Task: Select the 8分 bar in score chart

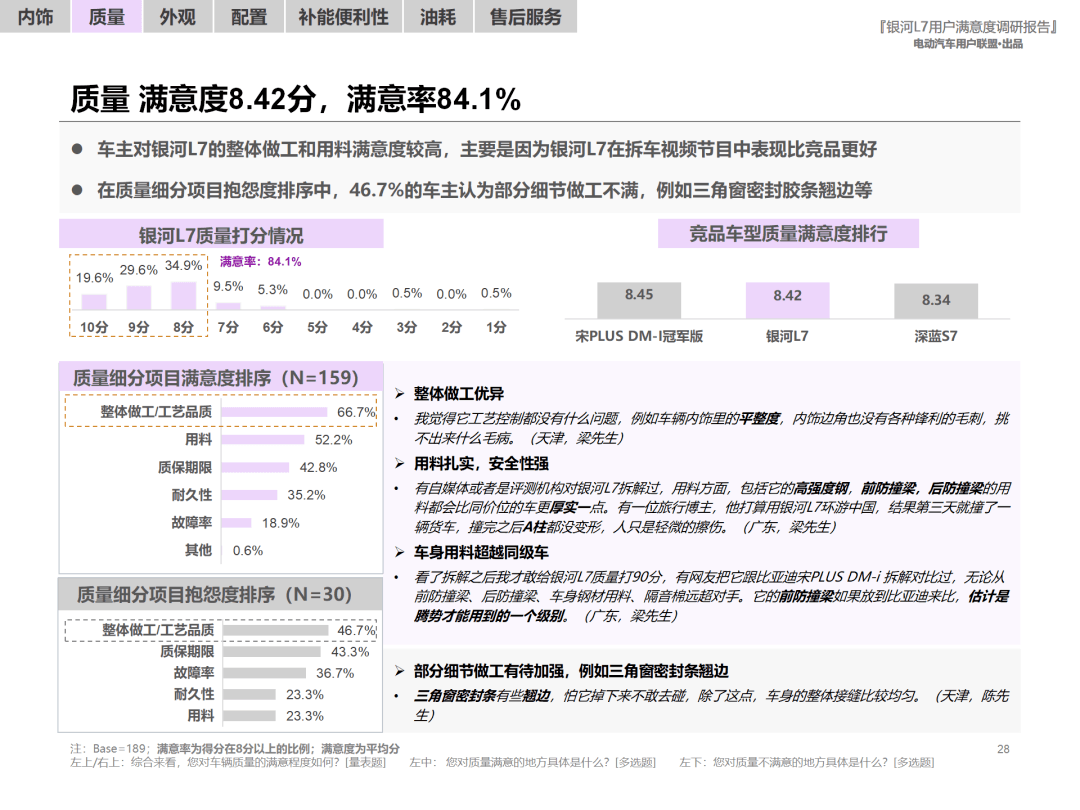Action: (x=183, y=296)
